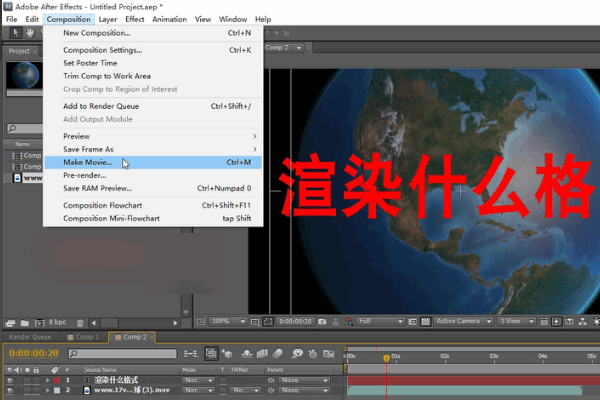Click the red label color swatch of layer 1
This screenshot has height=400, width=600.
58,380
